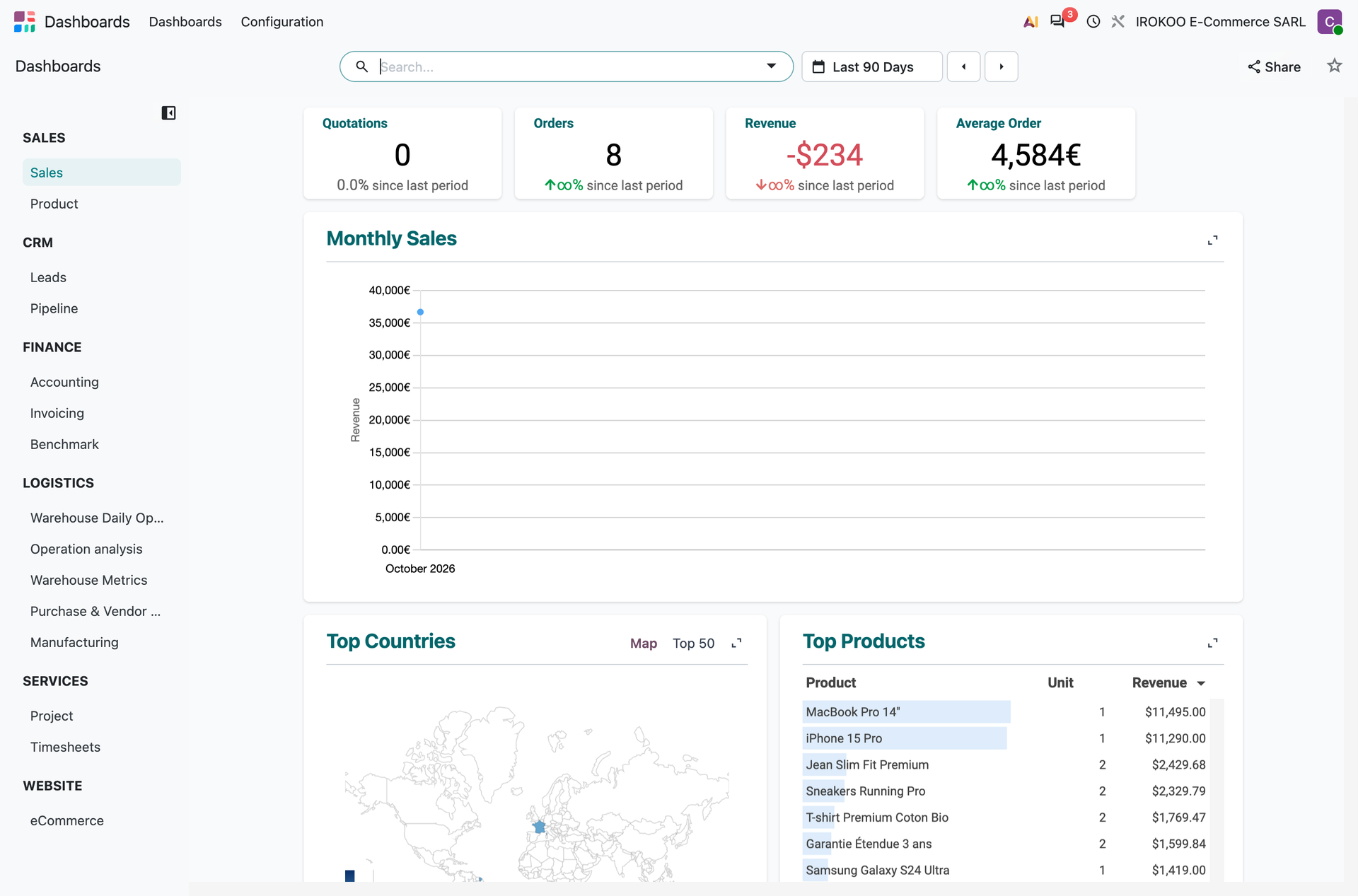The width and height of the screenshot is (1358, 896).
Task: Open the Accounting dashboard
Action: click(102, 382)
